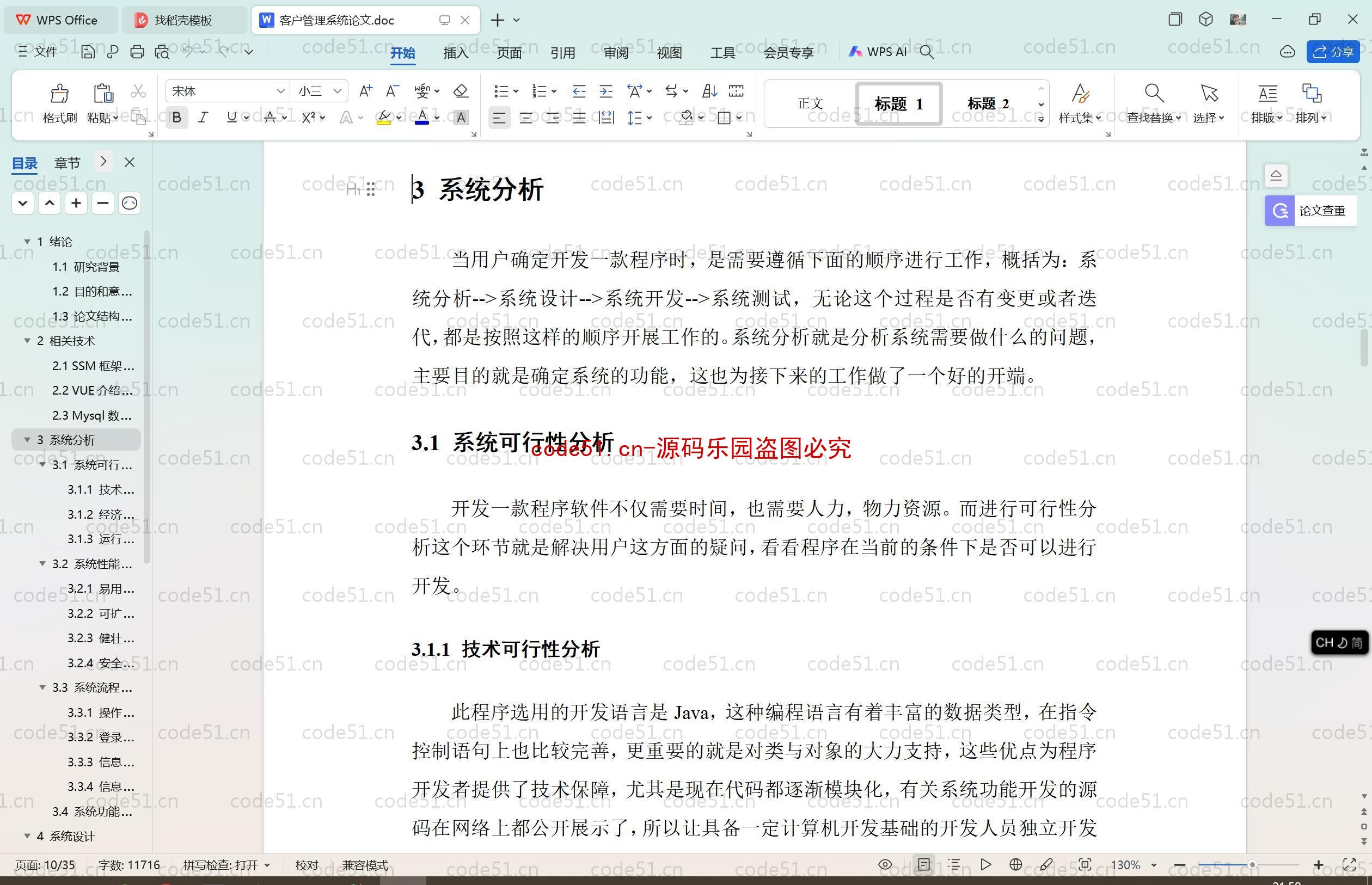Toggle Strikethrough formatting
The width and height of the screenshot is (1372, 885).
[x=269, y=118]
